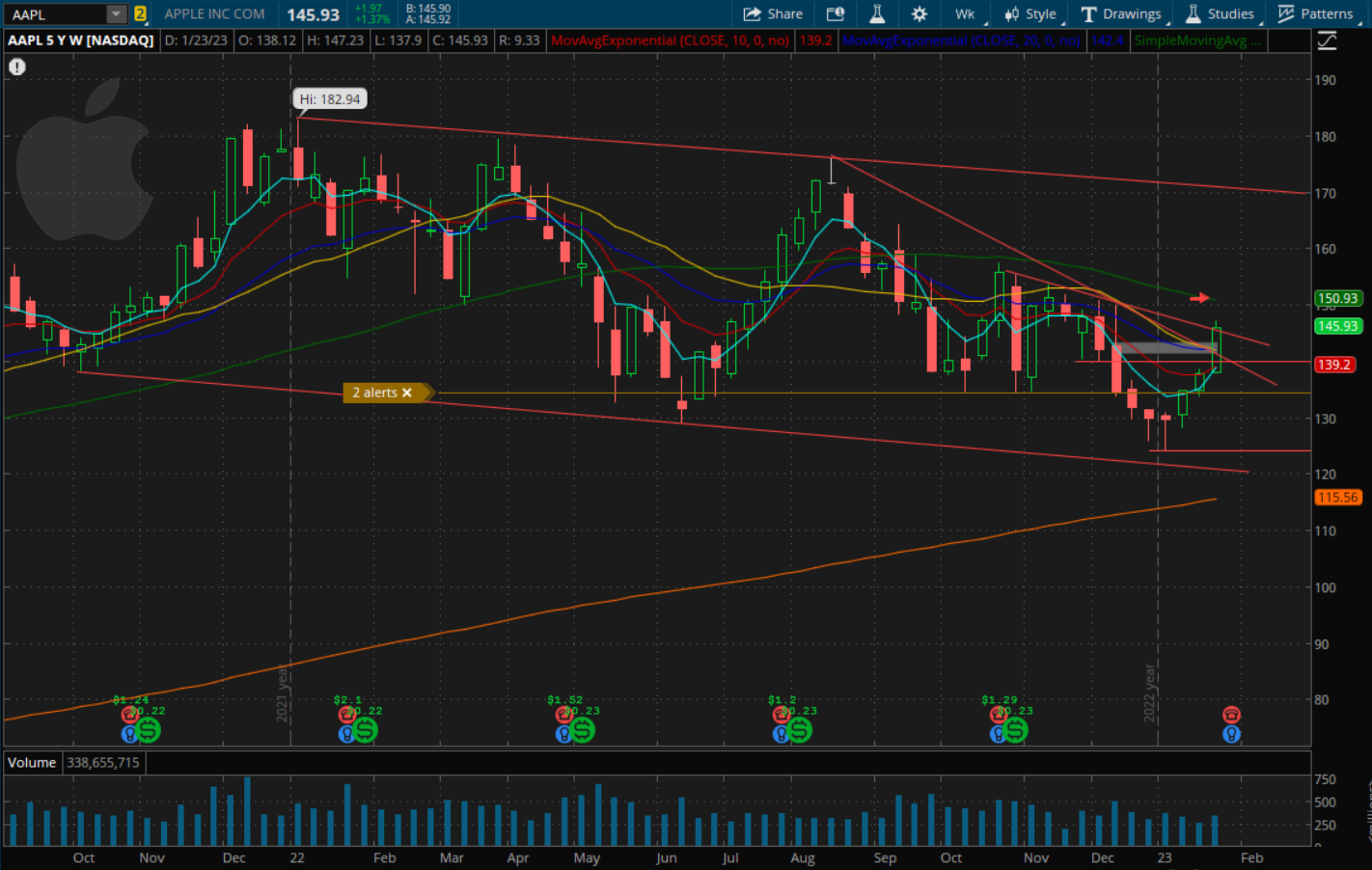Click the blue bulb icon near late October 2021
The image size is (1372, 870).
(129, 734)
